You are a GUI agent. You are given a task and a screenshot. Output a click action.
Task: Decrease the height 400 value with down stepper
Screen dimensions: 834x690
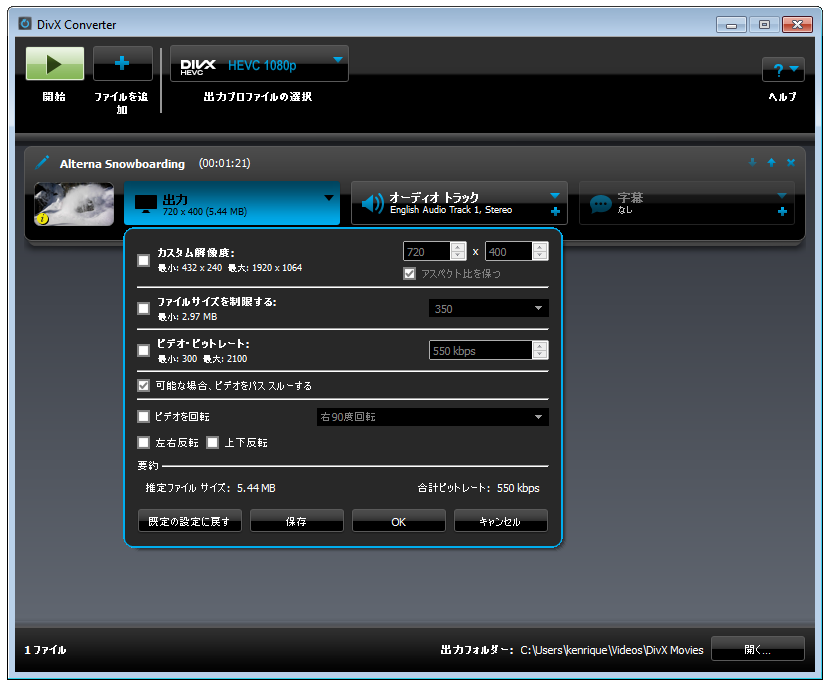click(540, 256)
